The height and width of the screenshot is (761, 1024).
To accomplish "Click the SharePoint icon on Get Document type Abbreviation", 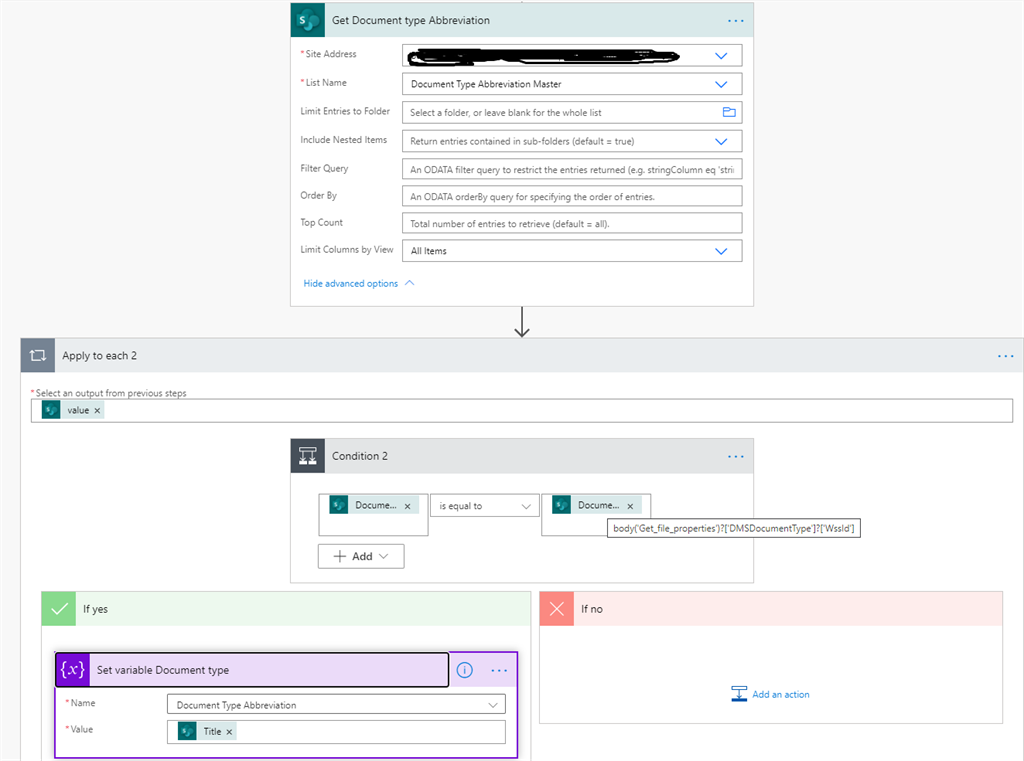I will (307, 19).
